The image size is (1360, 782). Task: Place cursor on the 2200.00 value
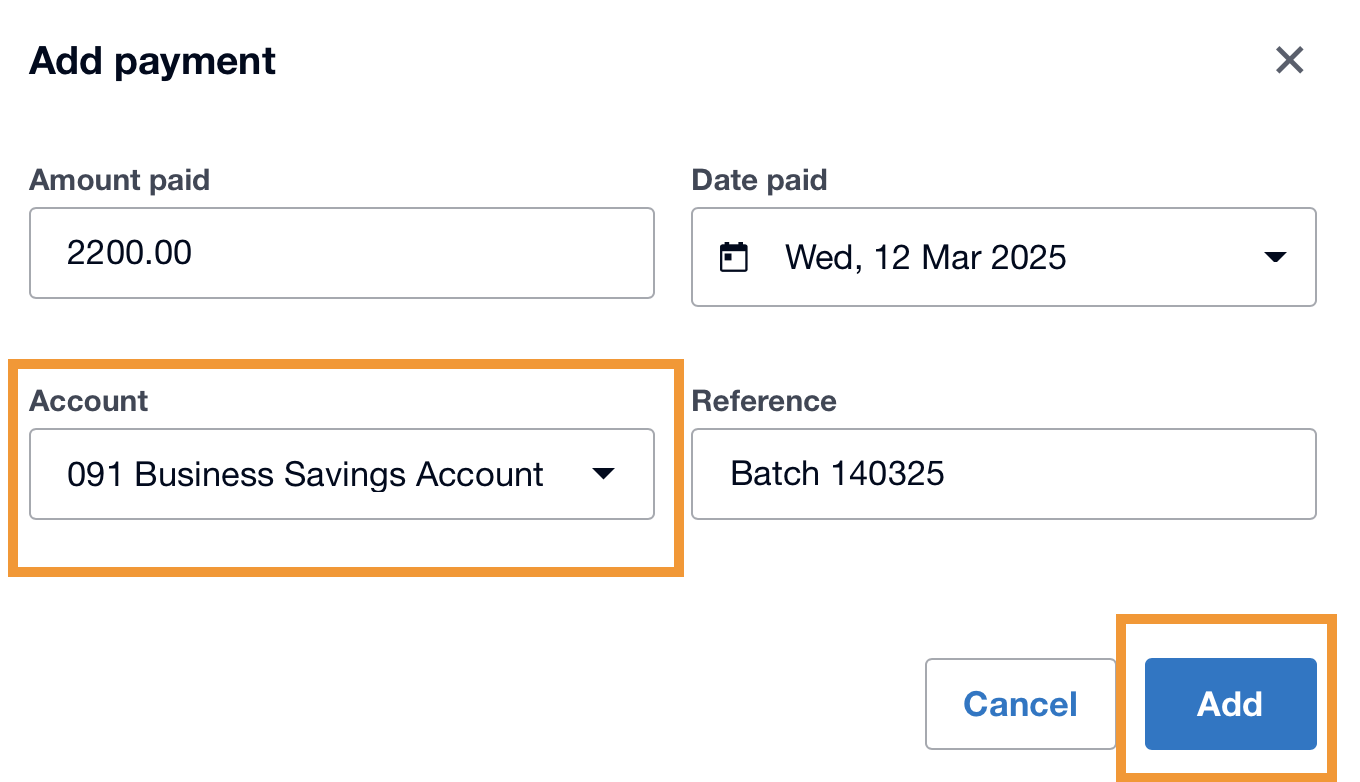pyautogui.click(x=129, y=253)
